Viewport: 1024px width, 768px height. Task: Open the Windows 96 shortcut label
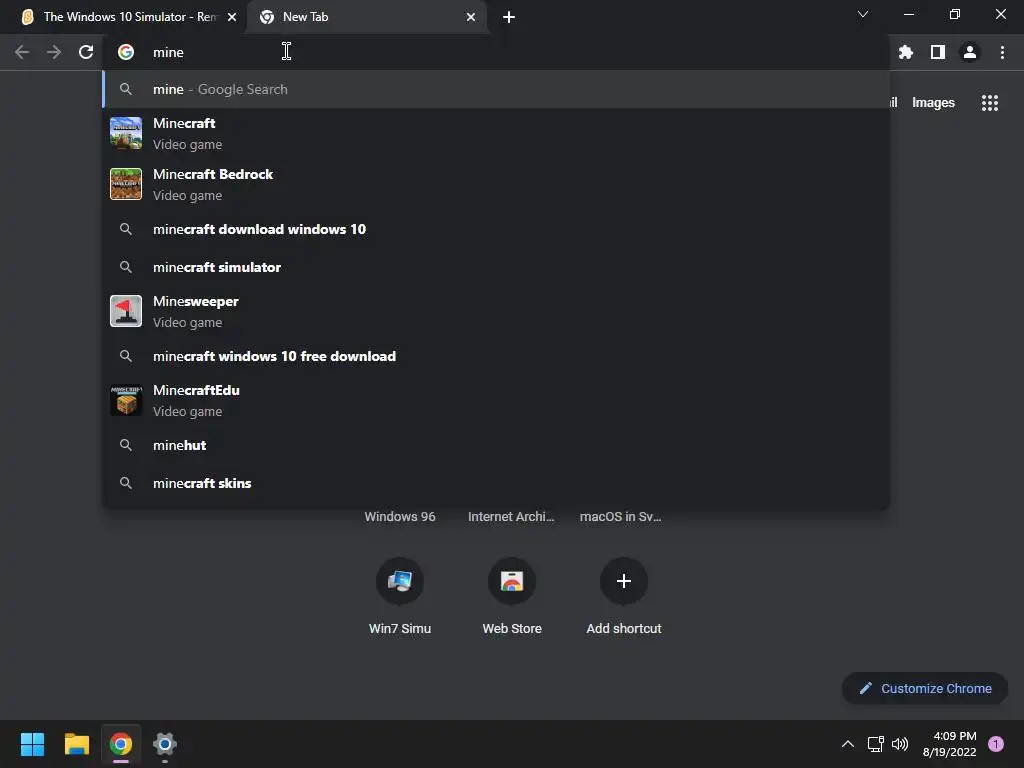click(400, 517)
